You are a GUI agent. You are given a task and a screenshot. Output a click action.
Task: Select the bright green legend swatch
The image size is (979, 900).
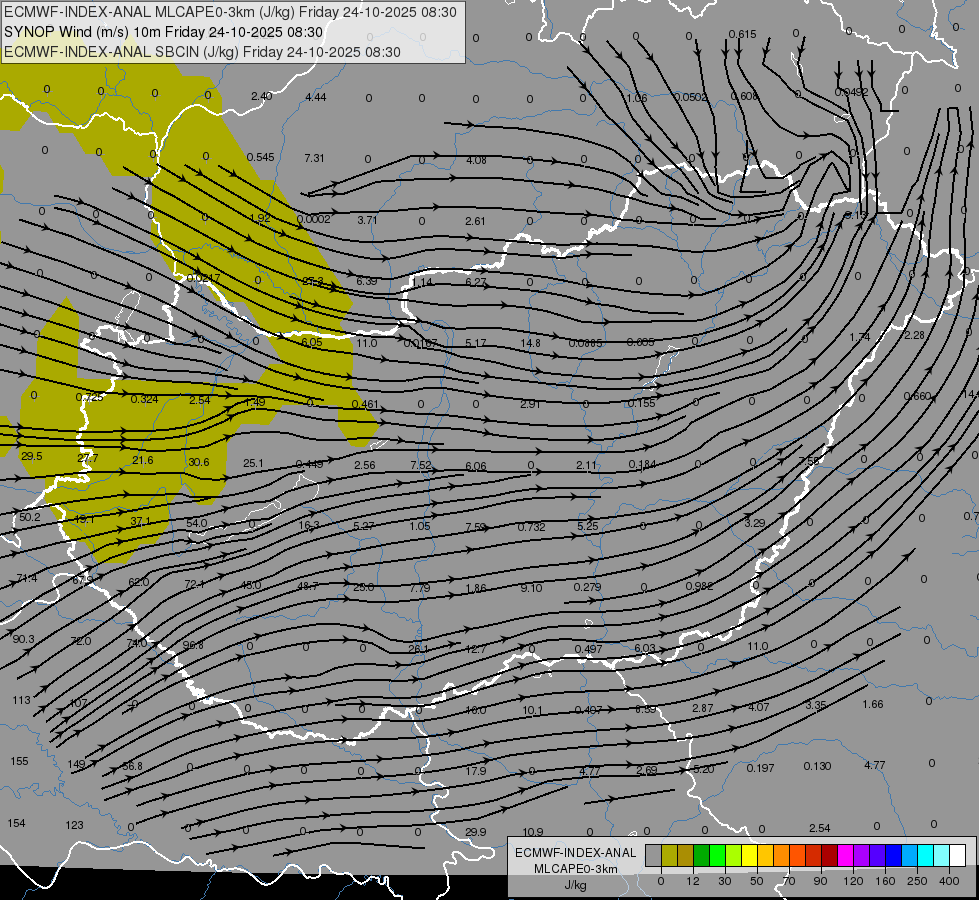(718, 855)
